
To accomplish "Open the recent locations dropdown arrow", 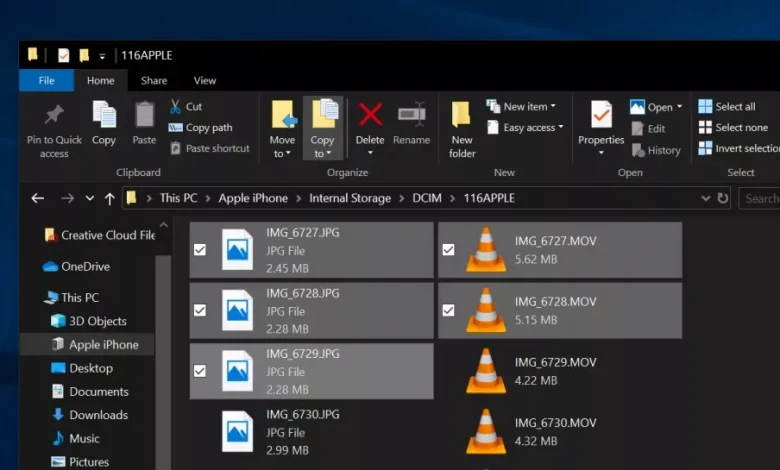I will (90, 198).
